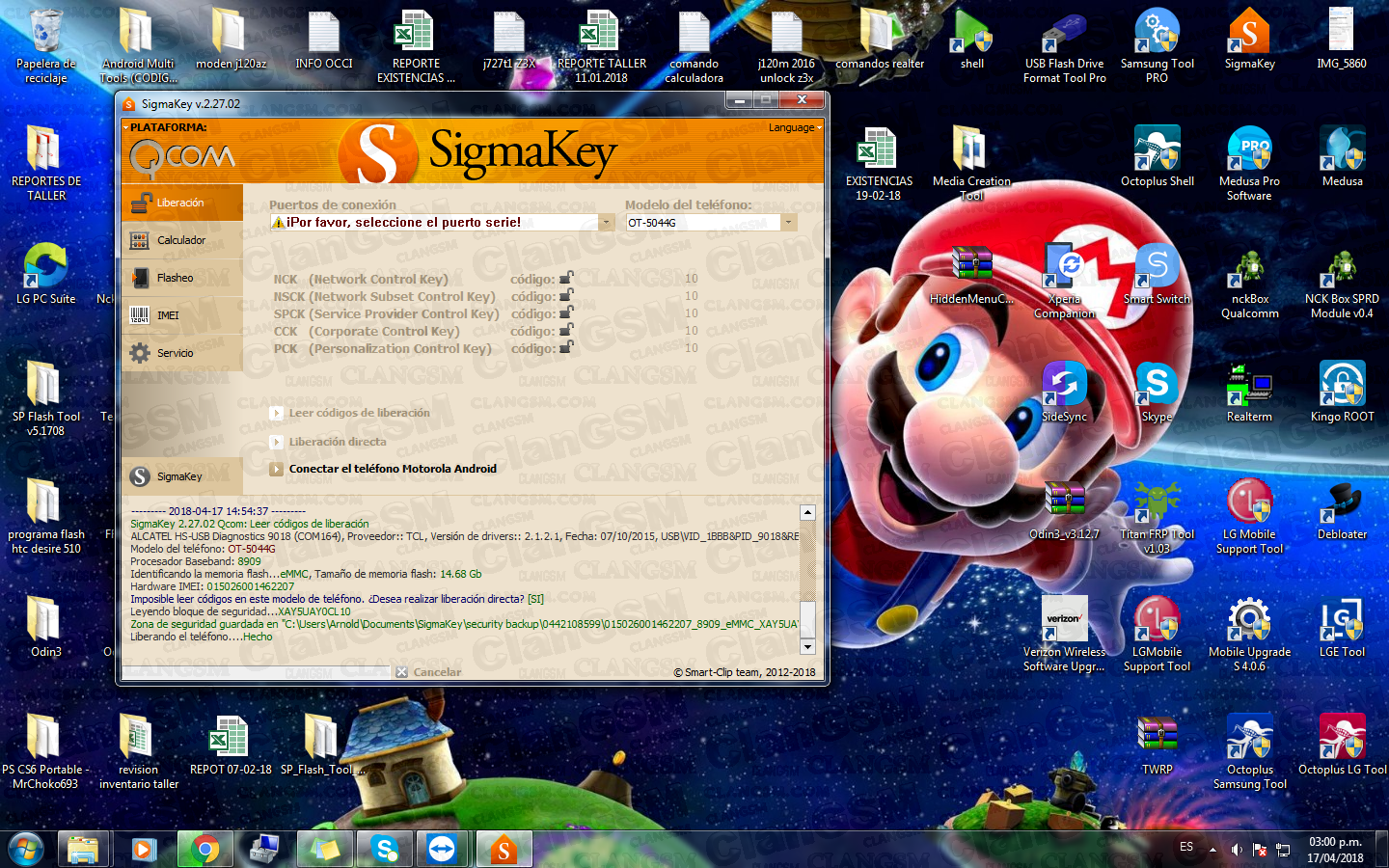Click the NCK code lock icon
Viewport: 1389px width, 868px height.
point(566,279)
